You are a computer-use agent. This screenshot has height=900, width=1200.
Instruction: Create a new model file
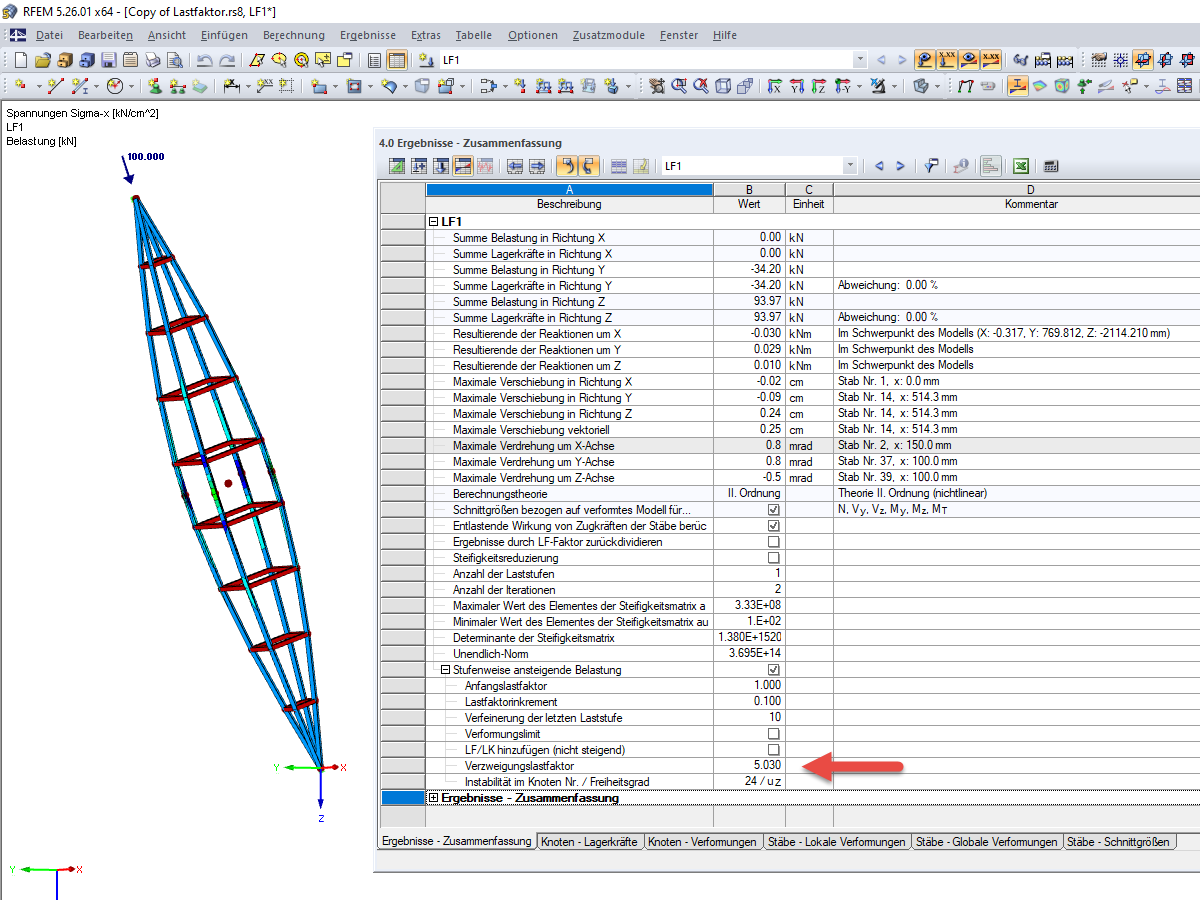[x=20, y=60]
